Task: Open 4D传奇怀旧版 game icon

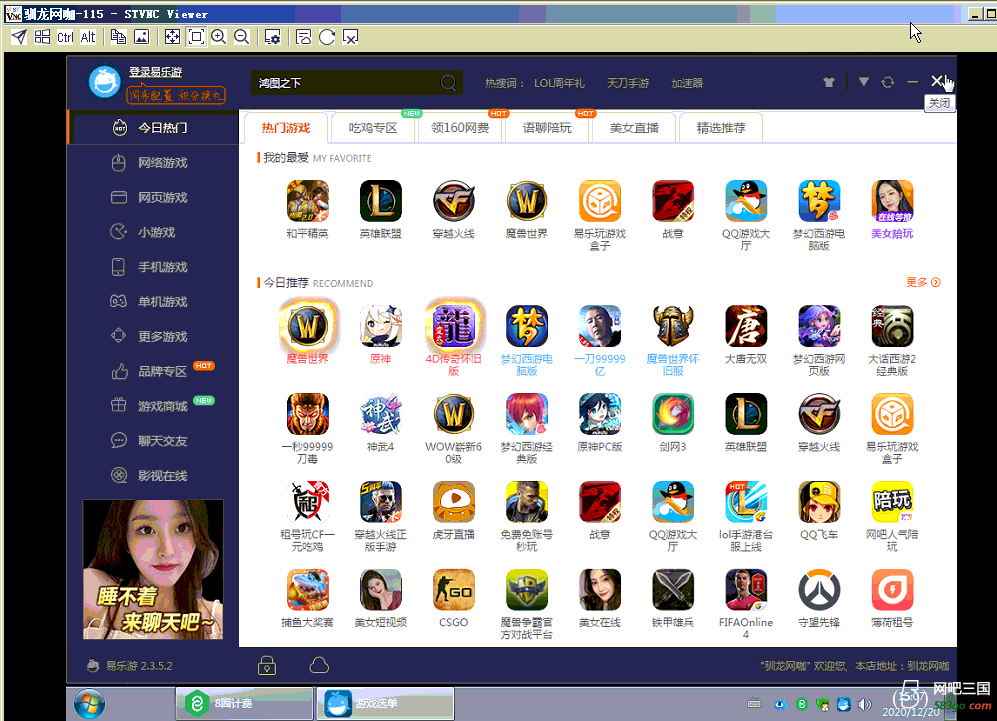Action: point(453,326)
